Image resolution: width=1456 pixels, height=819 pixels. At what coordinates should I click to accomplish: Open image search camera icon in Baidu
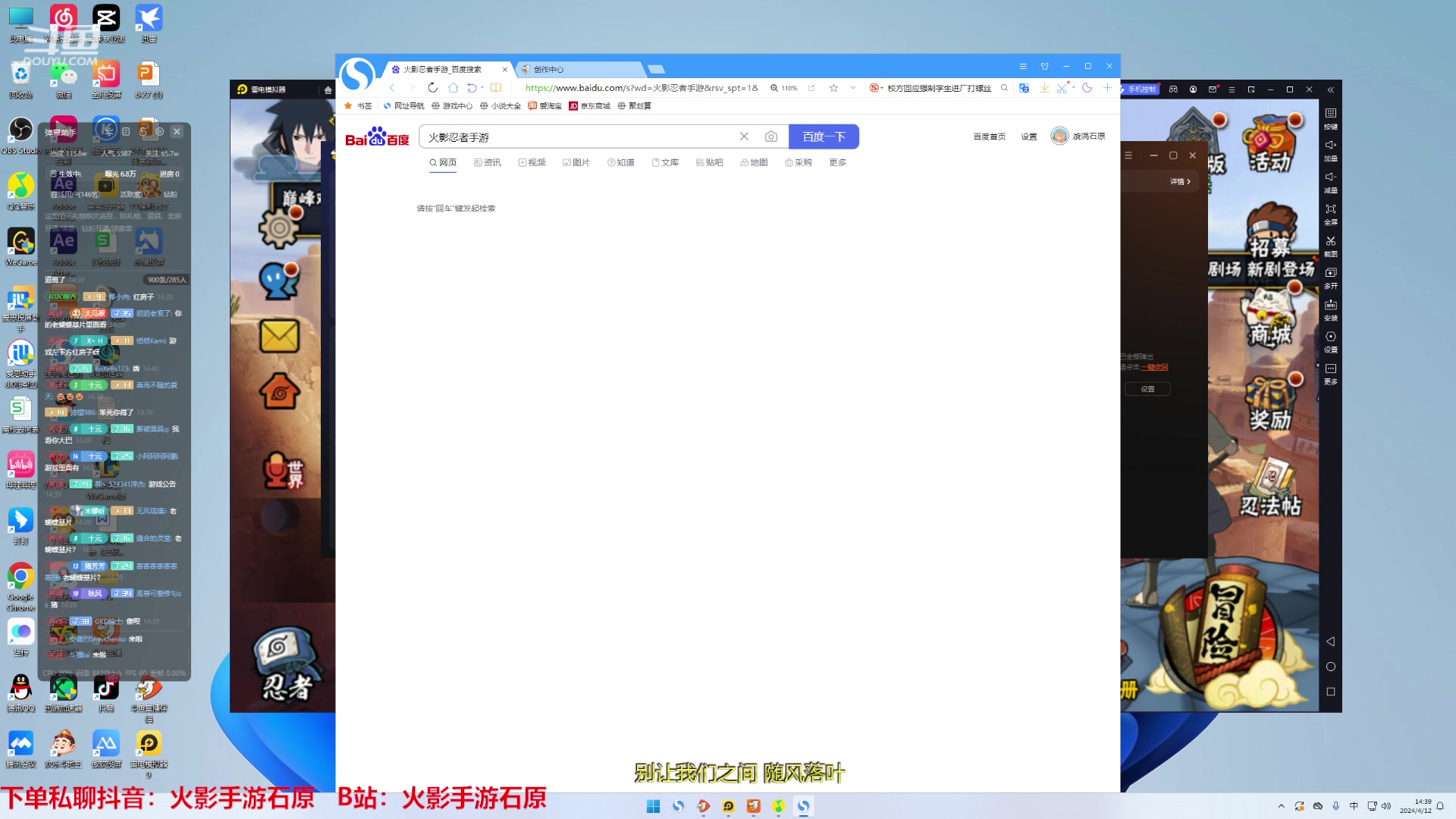(x=771, y=136)
